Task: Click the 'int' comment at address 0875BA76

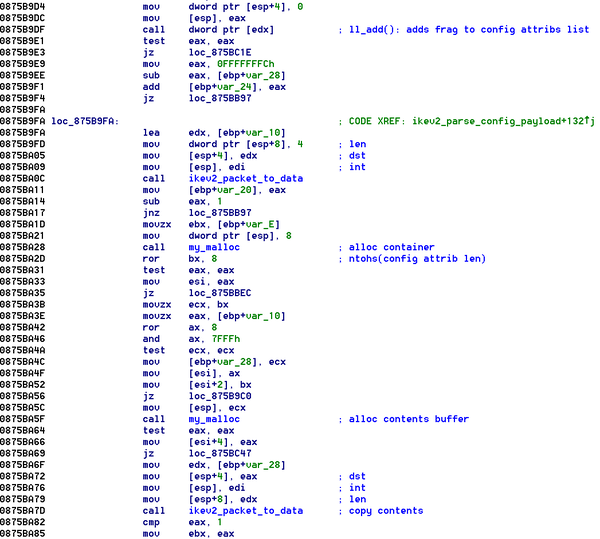Action: tap(357, 488)
